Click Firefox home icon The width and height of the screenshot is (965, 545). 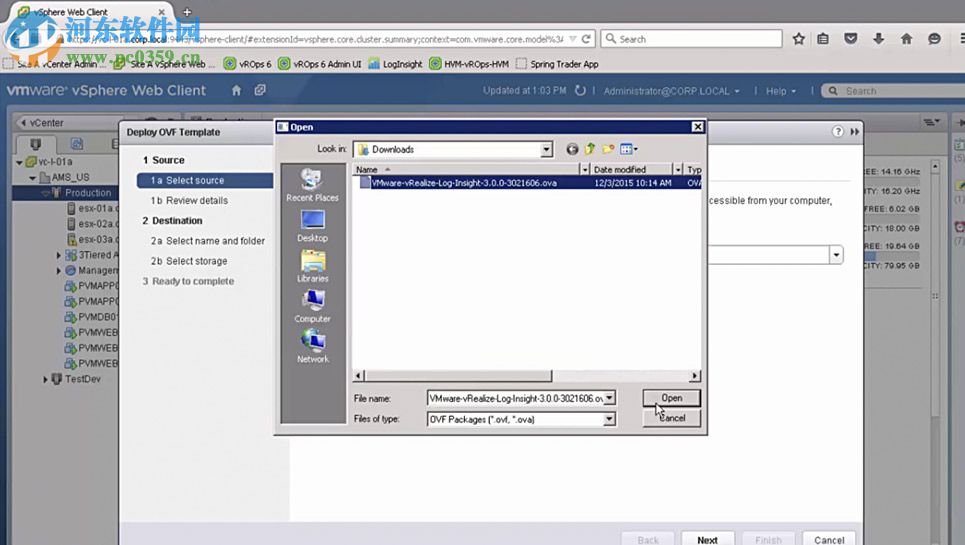pyautogui.click(x=907, y=39)
